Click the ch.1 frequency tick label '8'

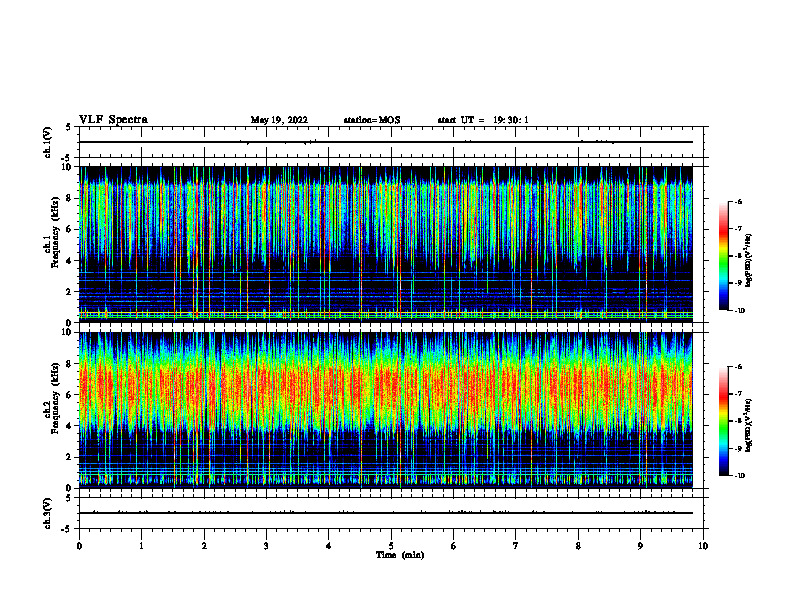(x=70, y=198)
